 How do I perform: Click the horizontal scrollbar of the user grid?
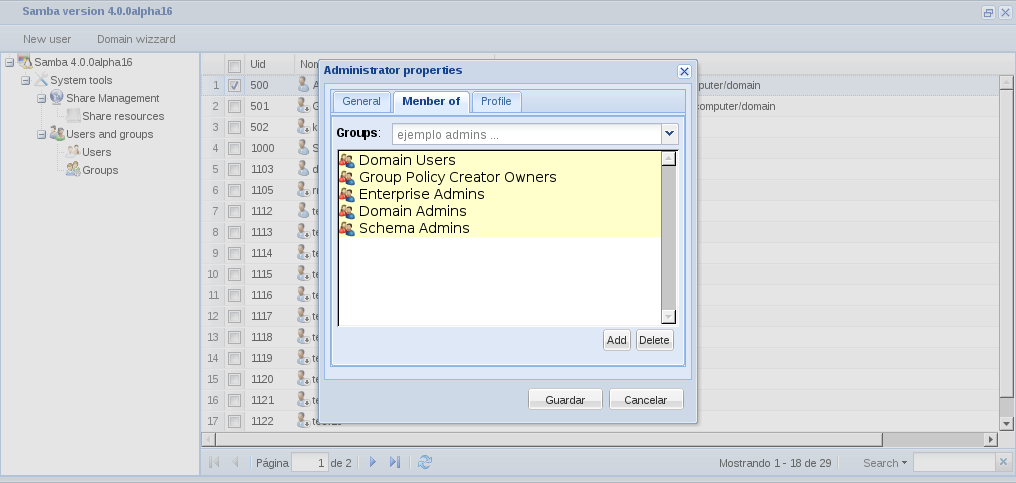[x=550, y=439]
